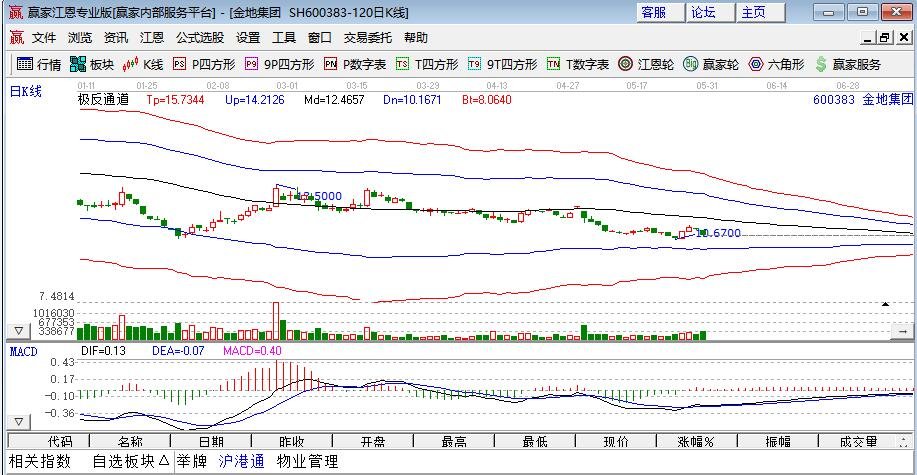Minimize the inner chart window

coord(868,38)
